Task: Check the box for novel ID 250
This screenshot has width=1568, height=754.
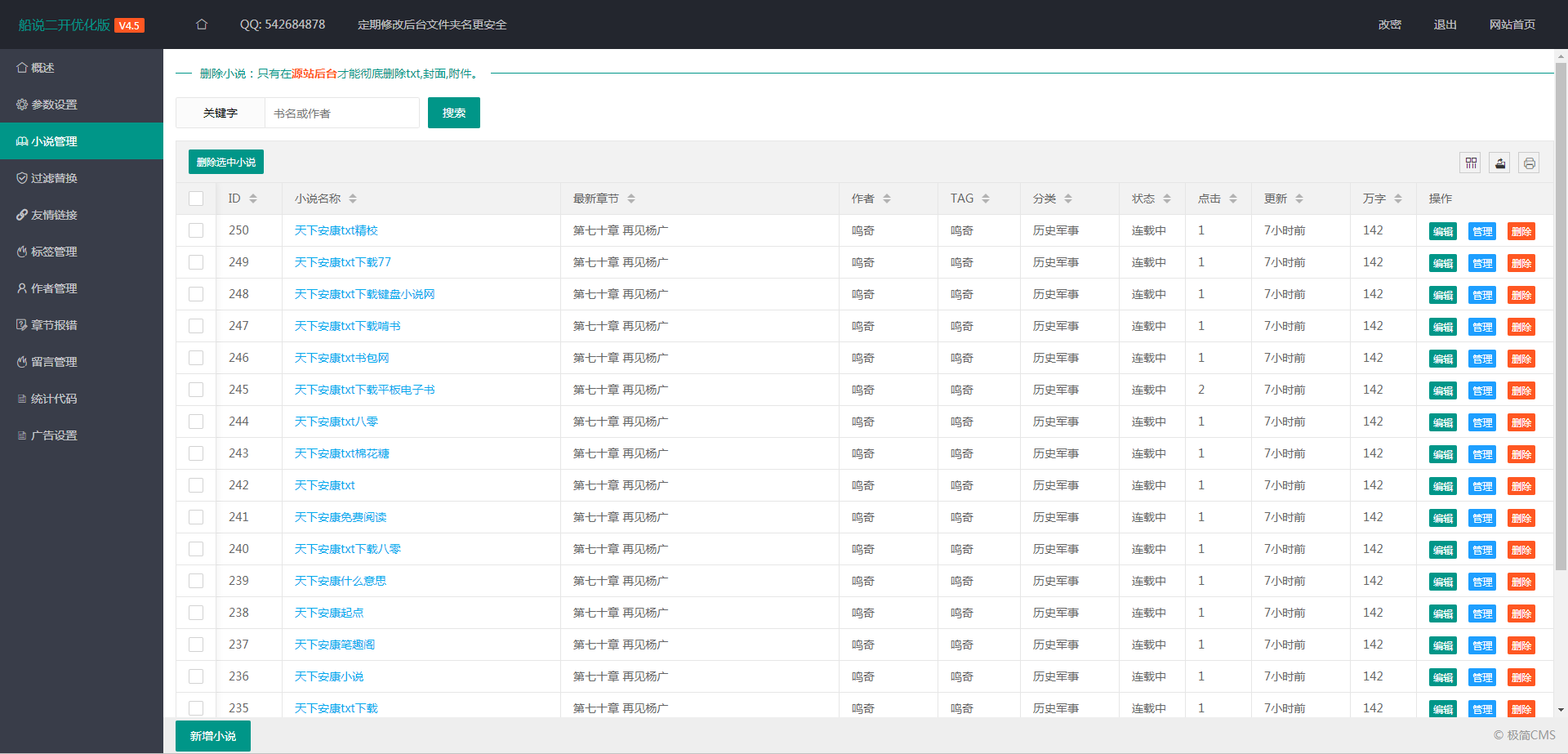Action: [196, 230]
